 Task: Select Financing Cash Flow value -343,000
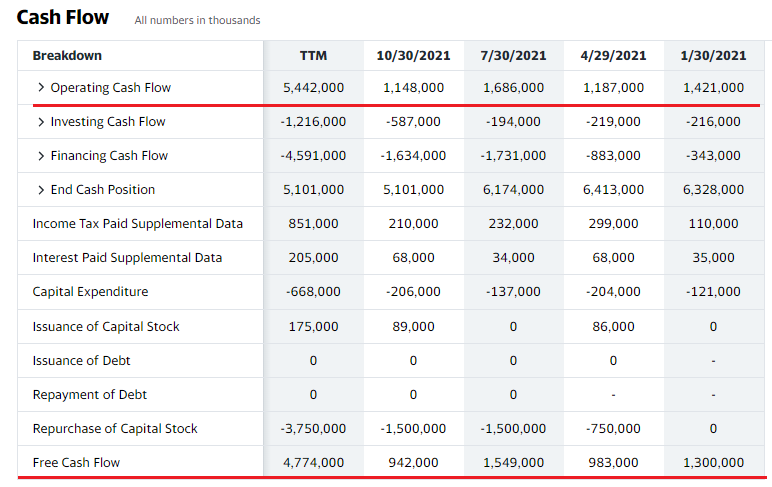(x=713, y=156)
